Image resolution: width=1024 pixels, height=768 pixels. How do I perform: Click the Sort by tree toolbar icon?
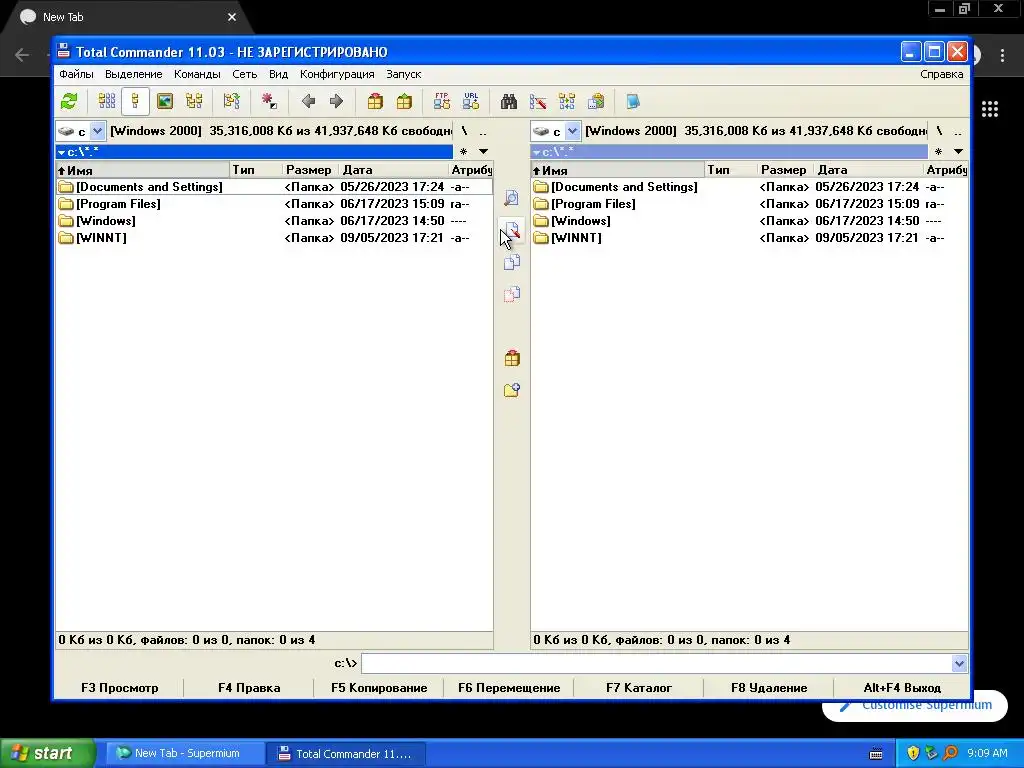click(x=231, y=101)
